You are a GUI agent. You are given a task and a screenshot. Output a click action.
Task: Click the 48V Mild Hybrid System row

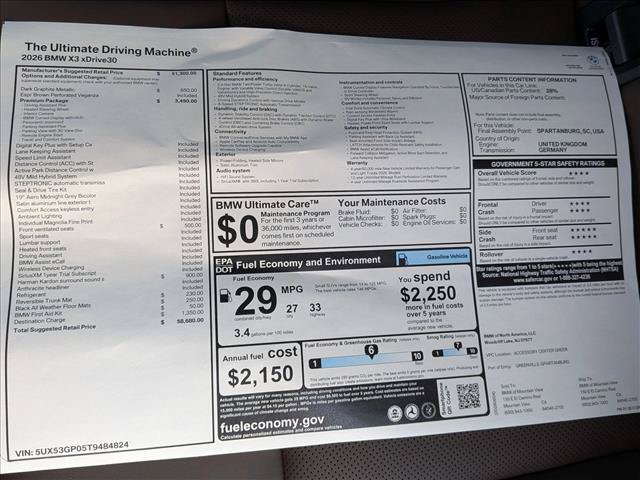[x=107, y=176]
